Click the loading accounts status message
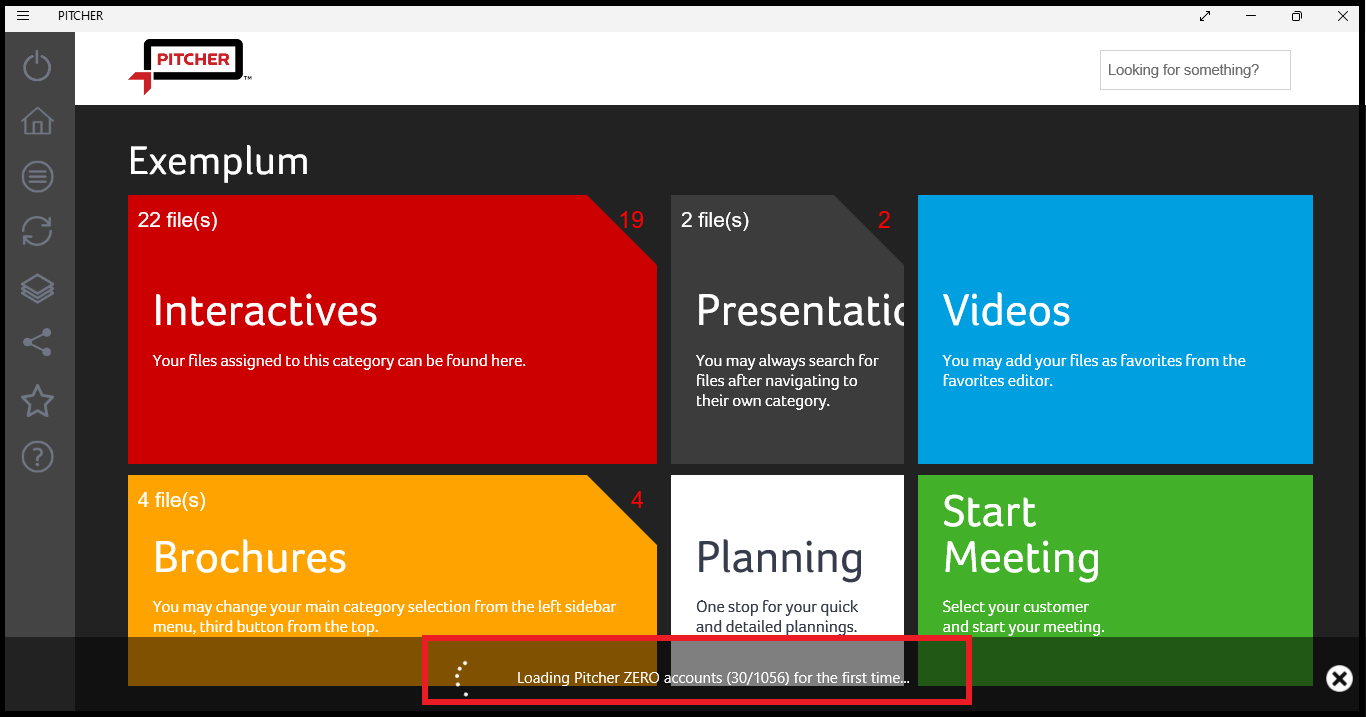Viewport: 1366px width, 717px height. pos(712,678)
